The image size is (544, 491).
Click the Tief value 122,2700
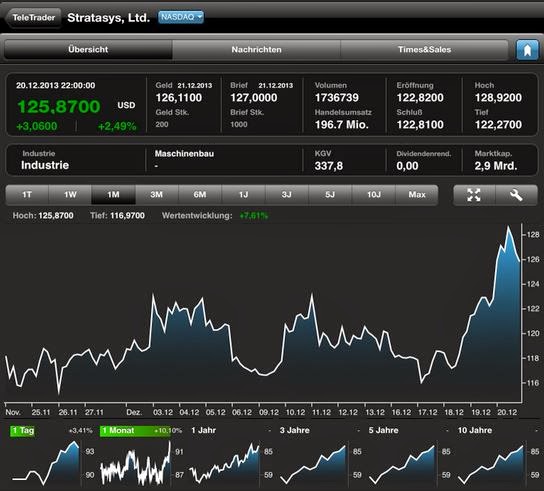point(498,125)
